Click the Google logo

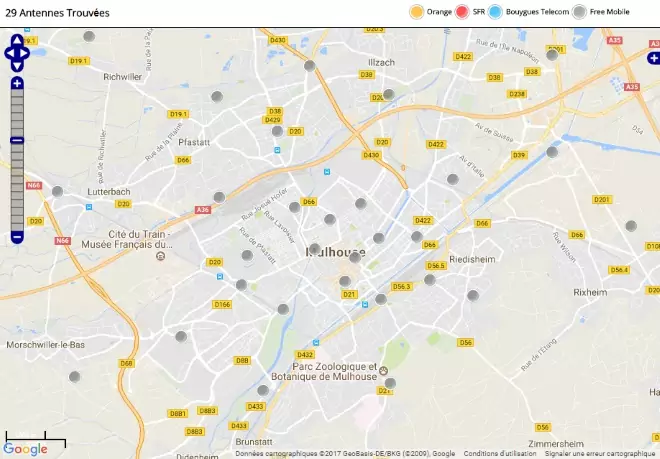(x=25, y=450)
